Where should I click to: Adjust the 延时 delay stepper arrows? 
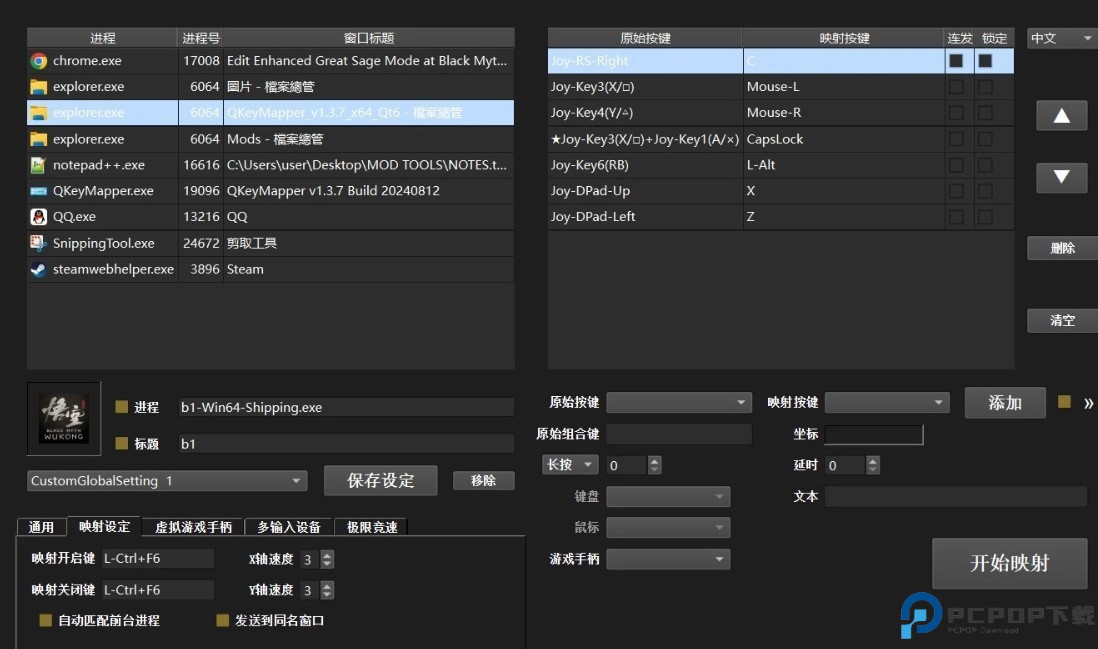tap(873, 465)
